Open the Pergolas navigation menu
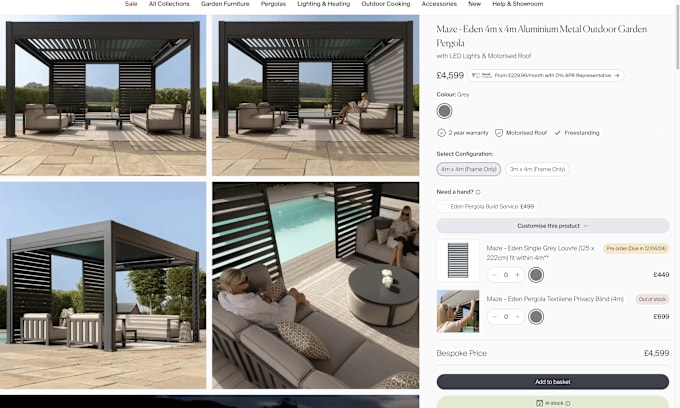This screenshot has width=680, height=408. point(273,4)
